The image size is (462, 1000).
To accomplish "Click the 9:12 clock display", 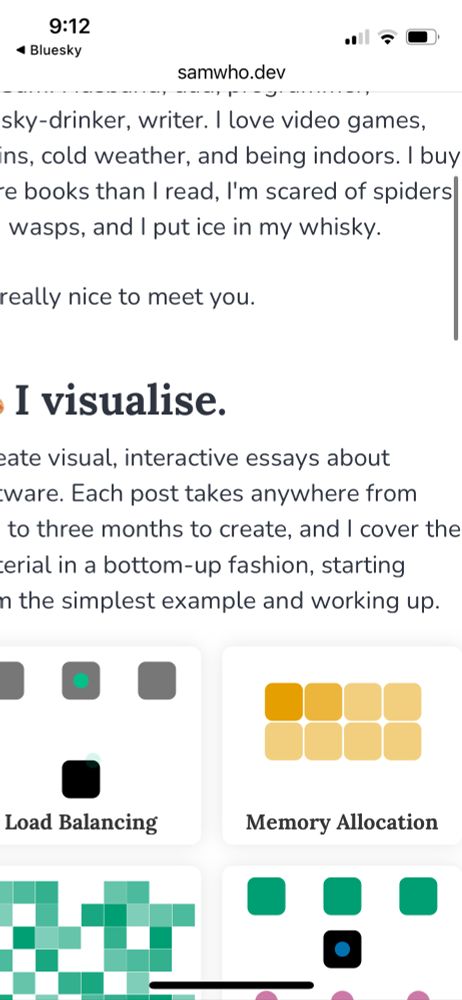I will 70,26.
